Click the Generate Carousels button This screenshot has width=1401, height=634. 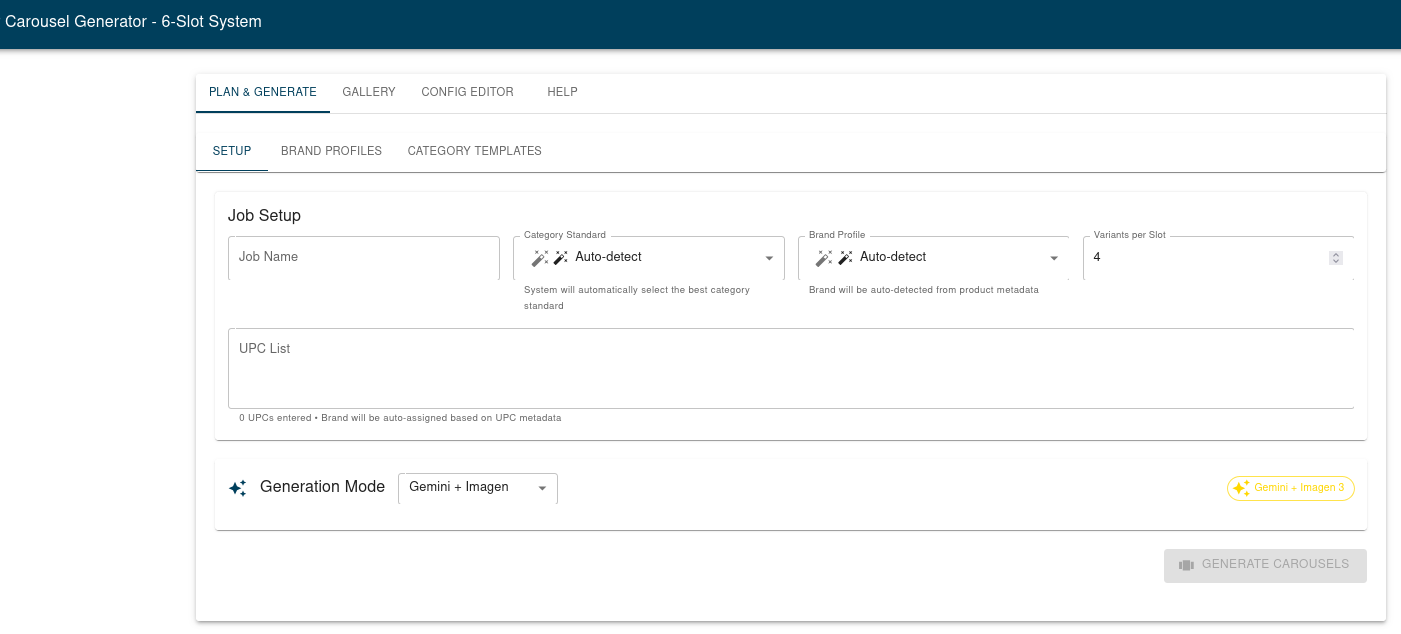[1265, 565]
